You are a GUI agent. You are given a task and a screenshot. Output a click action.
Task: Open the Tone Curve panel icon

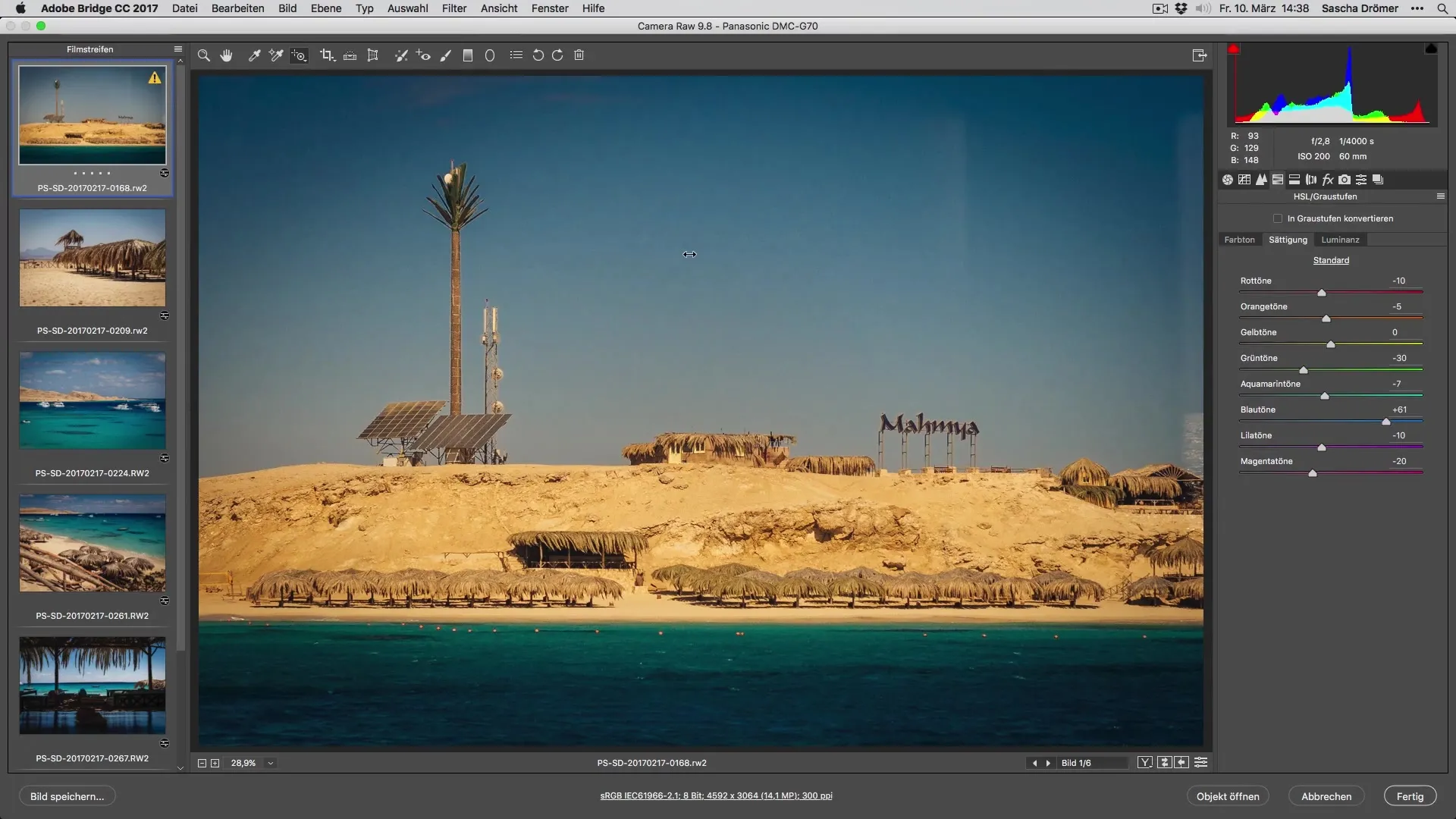(x=1244, y=180)
